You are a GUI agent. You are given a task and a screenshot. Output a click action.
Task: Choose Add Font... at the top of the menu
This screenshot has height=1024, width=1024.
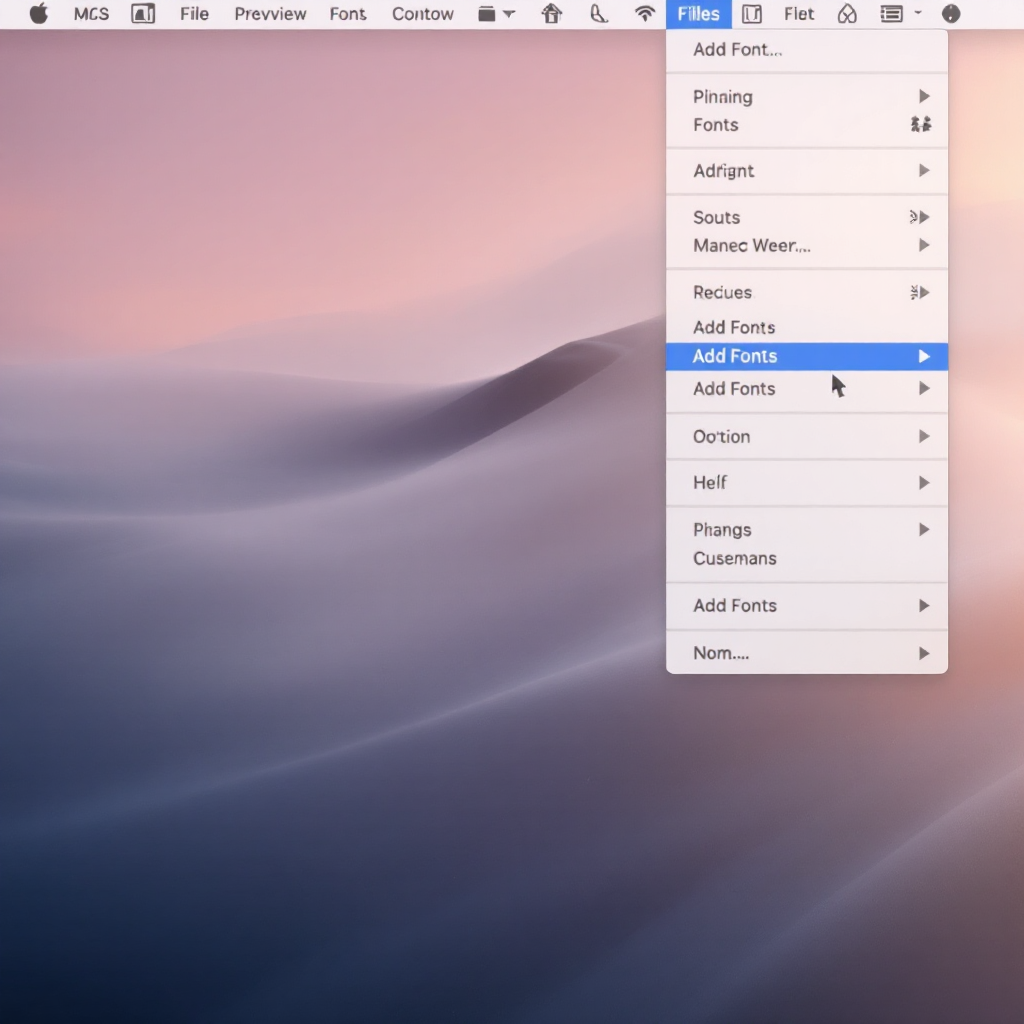tap(807, 50)
